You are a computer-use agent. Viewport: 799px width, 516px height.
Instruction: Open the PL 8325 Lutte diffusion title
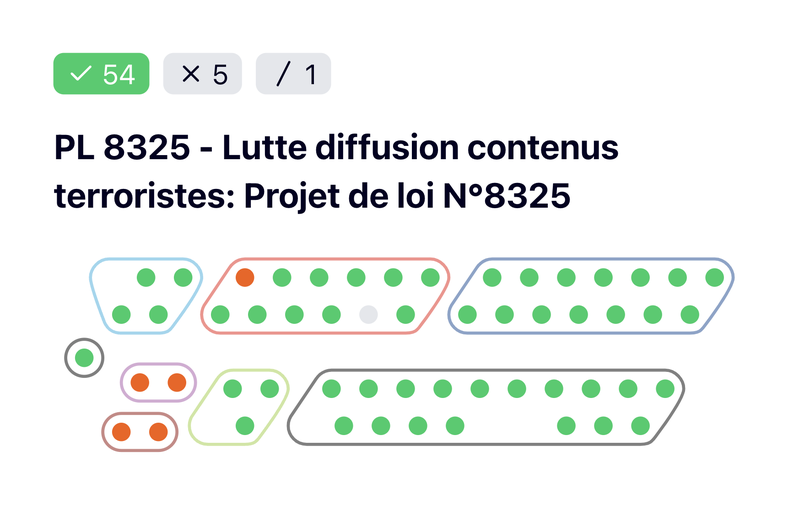click(336, 172)
